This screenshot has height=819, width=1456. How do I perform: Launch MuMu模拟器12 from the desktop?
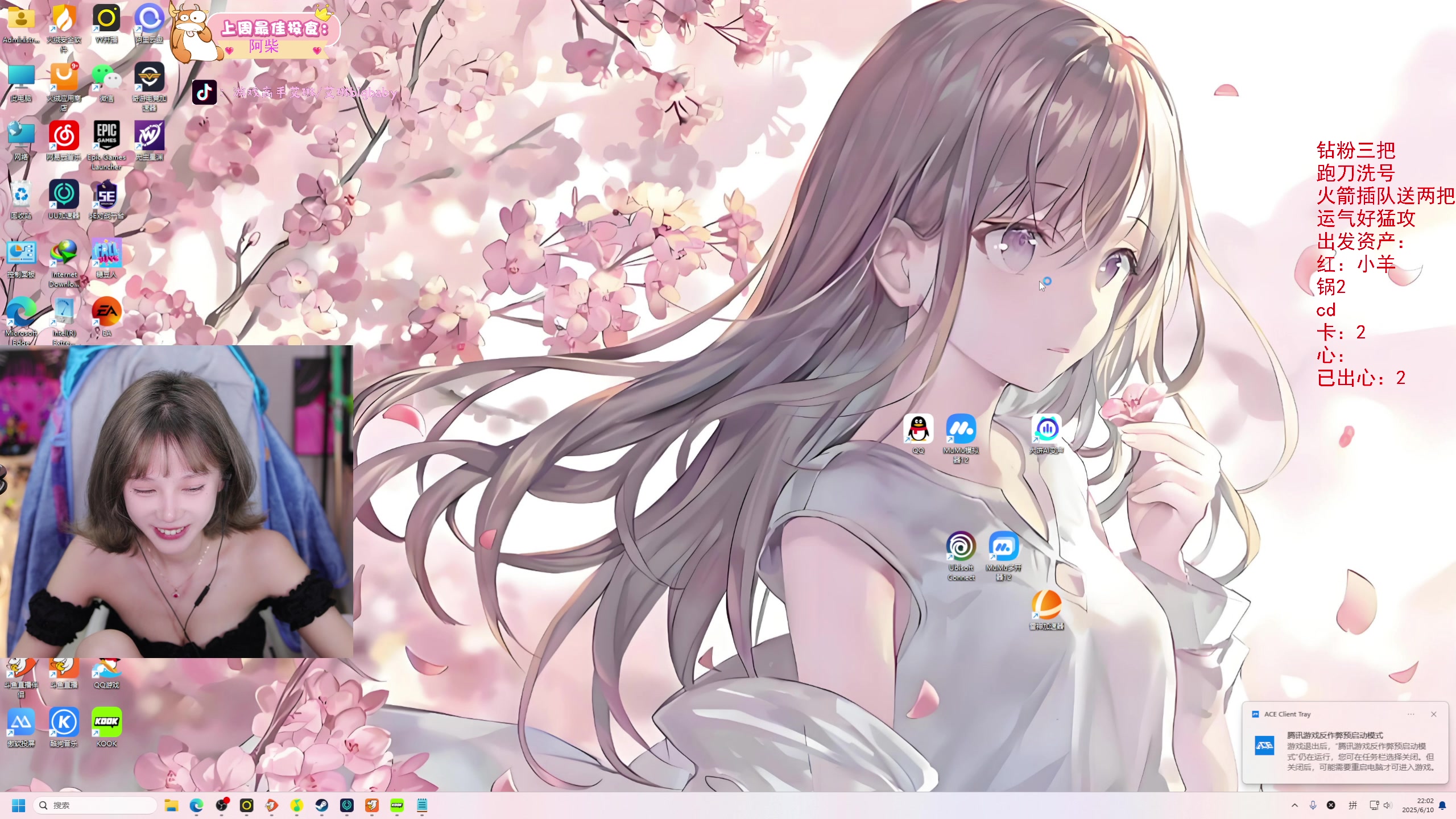pos(961,439)
